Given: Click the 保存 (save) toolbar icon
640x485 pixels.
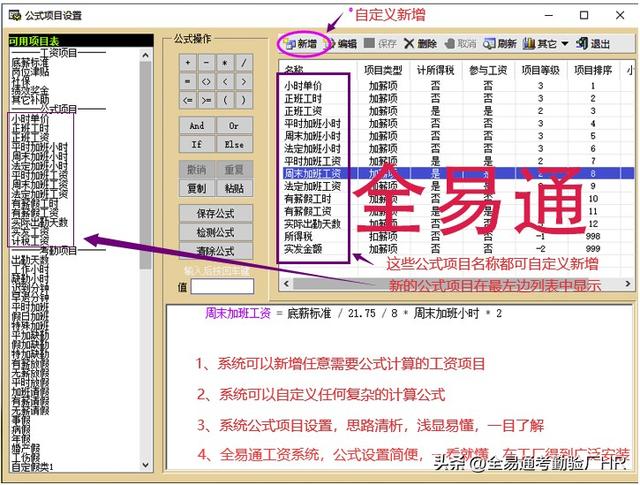Looking at the screenshot, I should coord(369,43).
